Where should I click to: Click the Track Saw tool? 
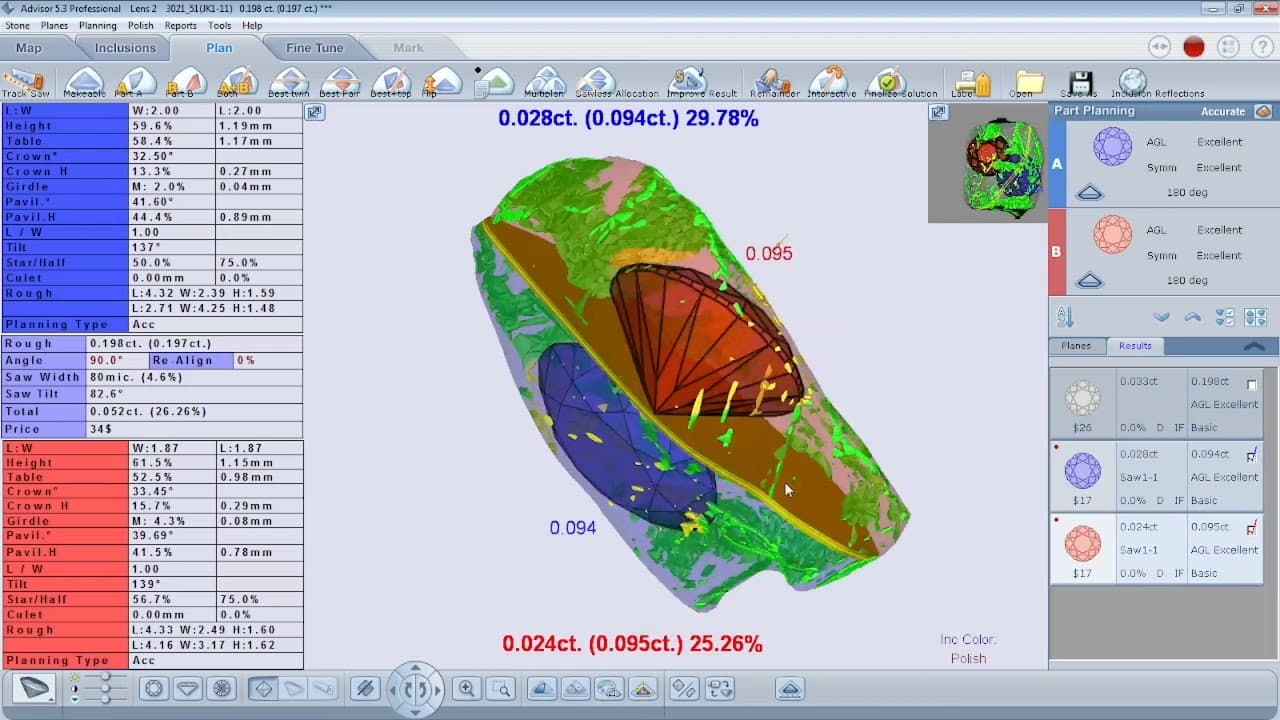coord(26,82)
